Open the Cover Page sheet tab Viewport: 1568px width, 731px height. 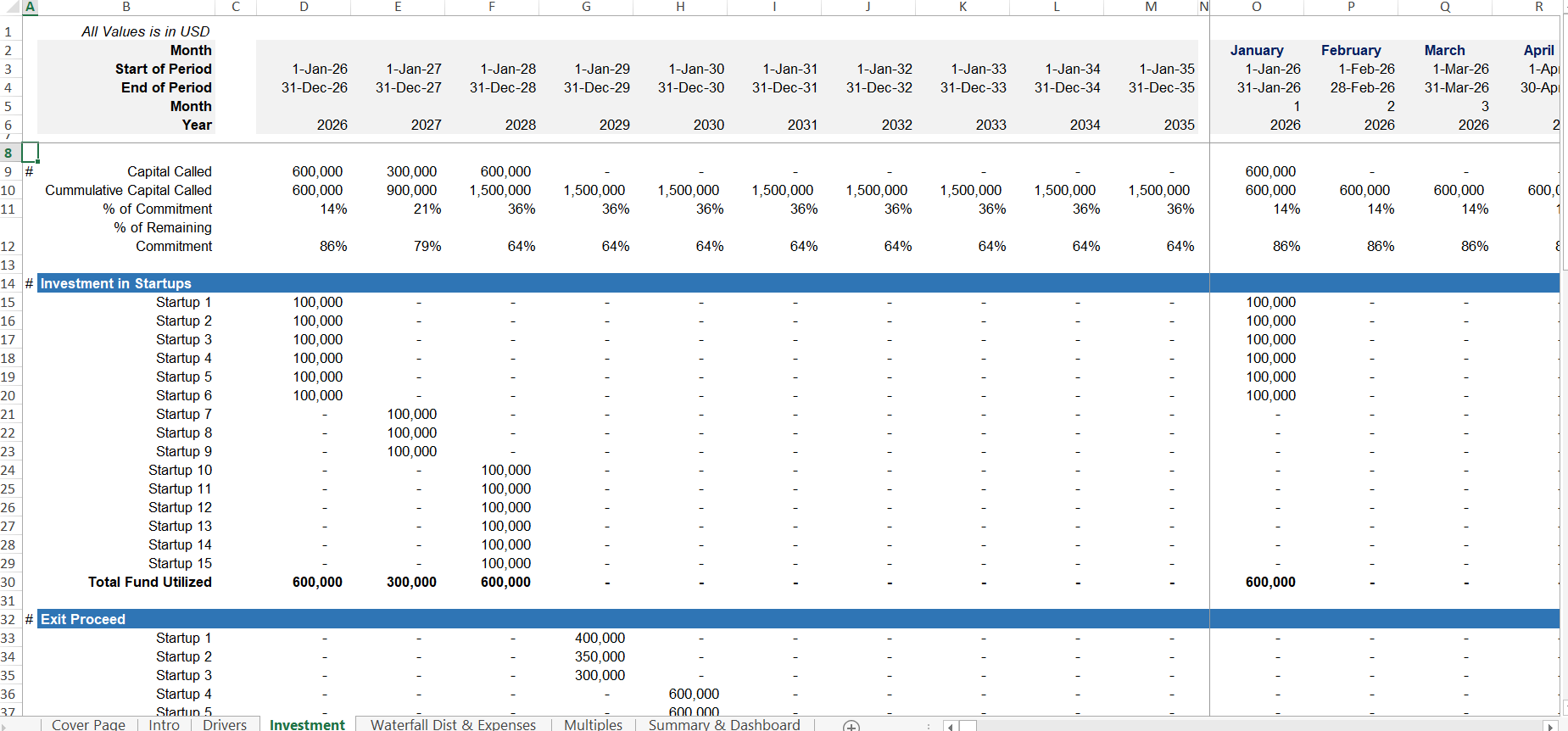88,724
